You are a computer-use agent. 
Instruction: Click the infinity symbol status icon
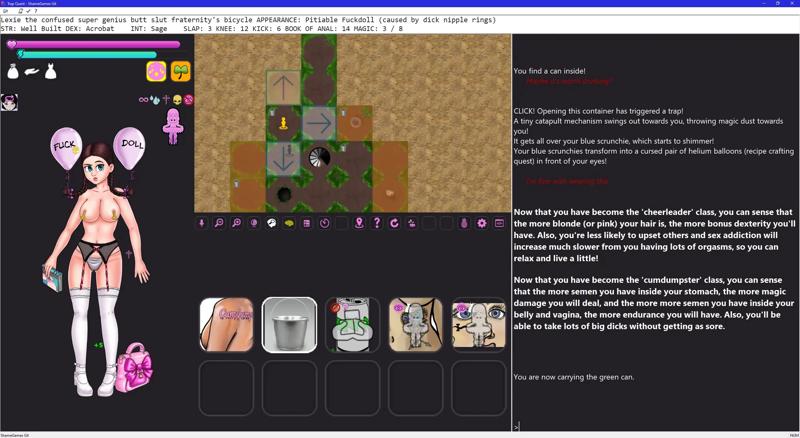(143, 100)
